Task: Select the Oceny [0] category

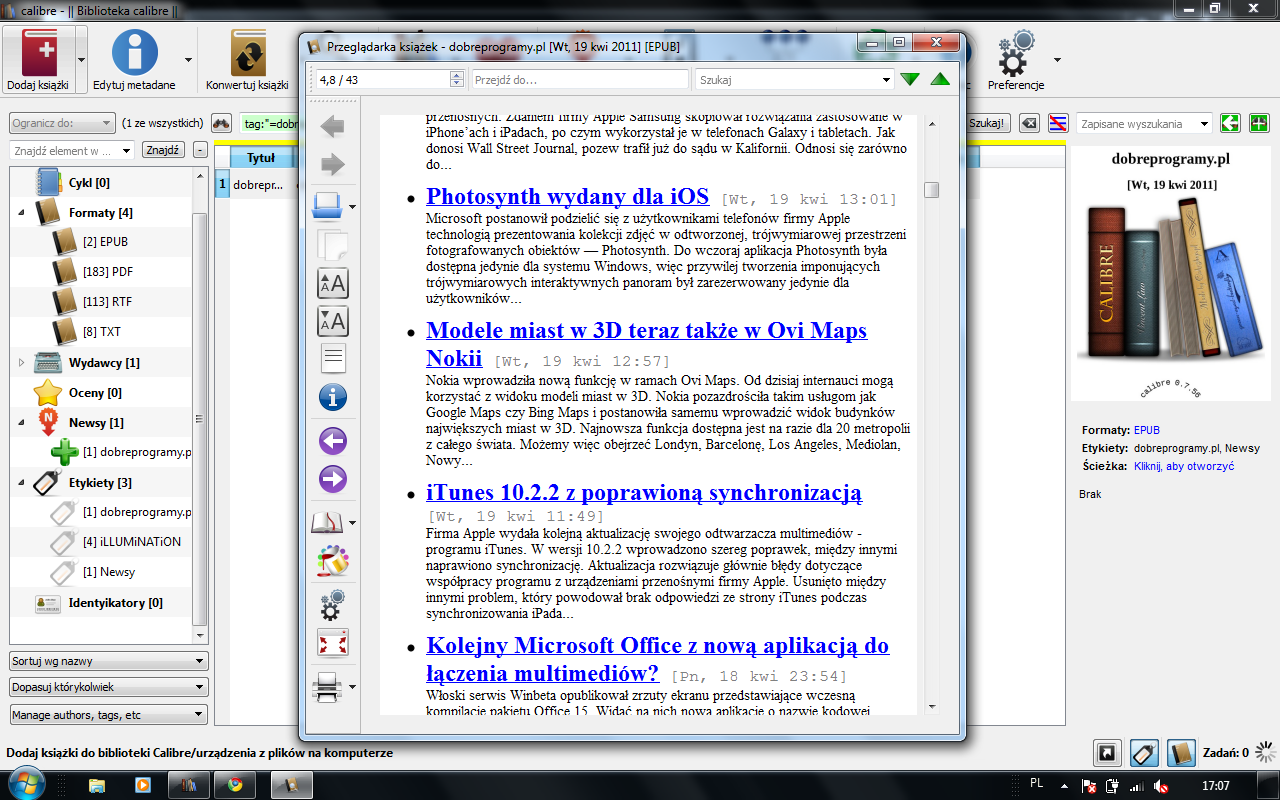Action: click(x=95, y=393)
